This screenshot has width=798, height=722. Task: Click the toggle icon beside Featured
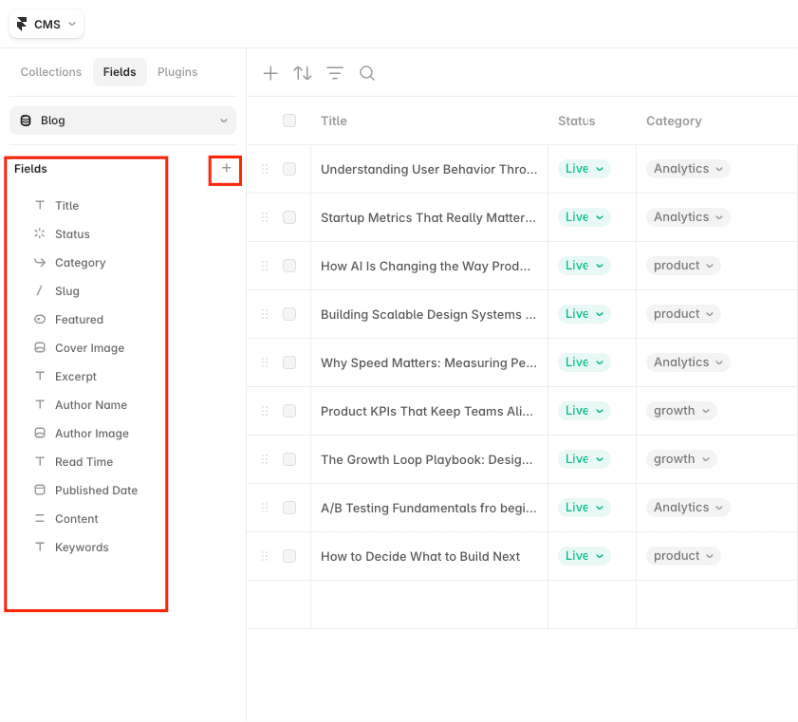point(40,319)
